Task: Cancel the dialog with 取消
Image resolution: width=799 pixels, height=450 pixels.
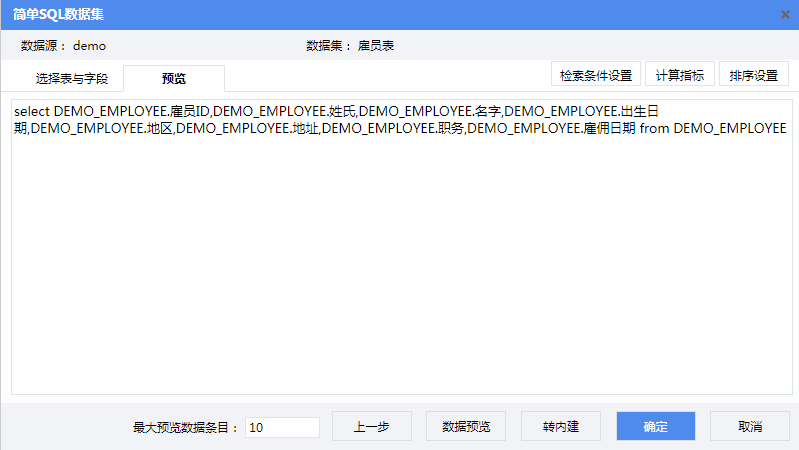Action: pyautogui.click(x=750, y=426)
